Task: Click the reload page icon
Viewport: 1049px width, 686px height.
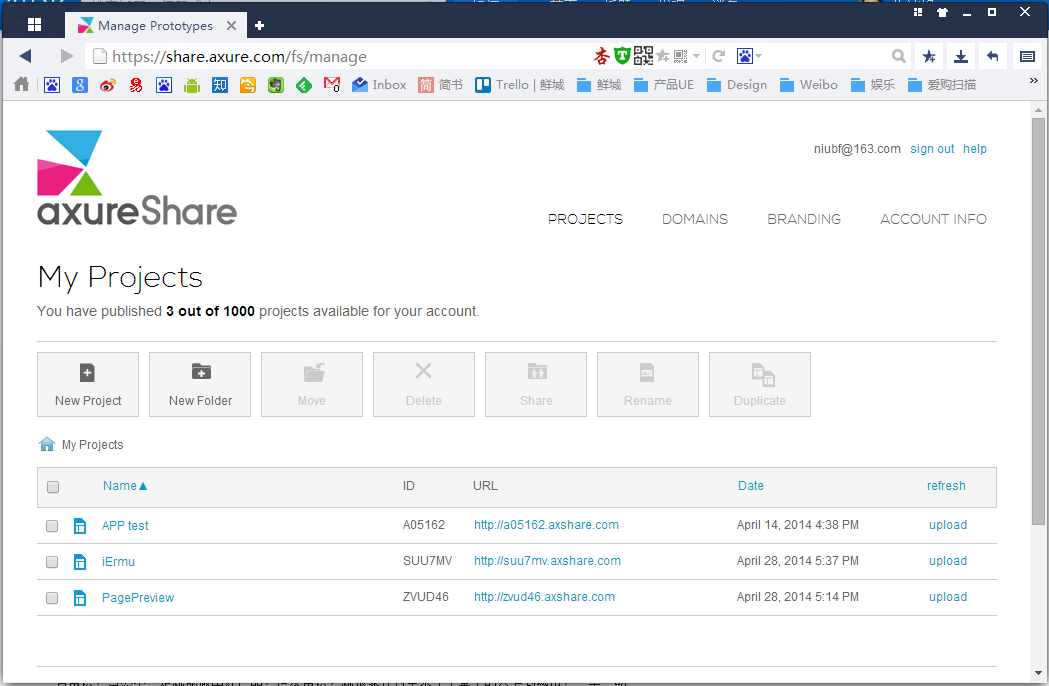Action: pyautogui.click(x=718, y=56)
